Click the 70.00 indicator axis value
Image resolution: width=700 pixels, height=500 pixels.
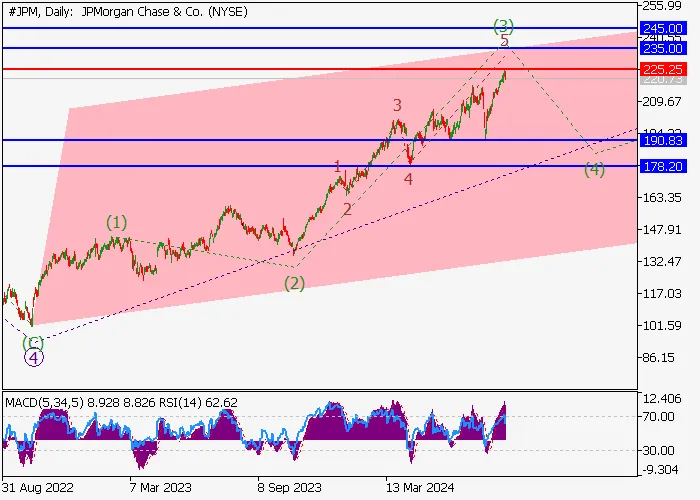[658, 417]
